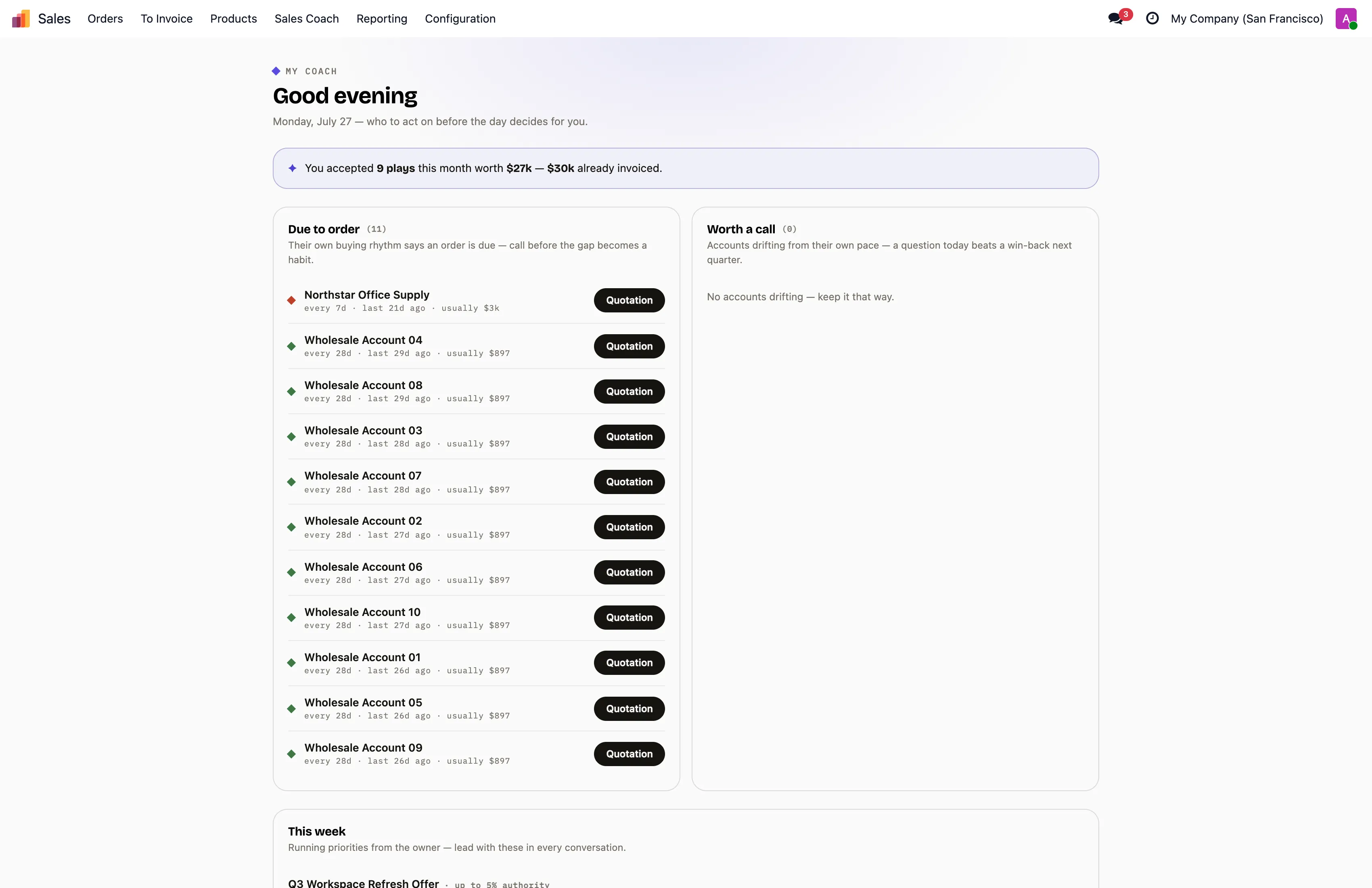Select the Wholesale Account 01 name
The height and width of the screenshot is (888, 1372).
[363, 658]
